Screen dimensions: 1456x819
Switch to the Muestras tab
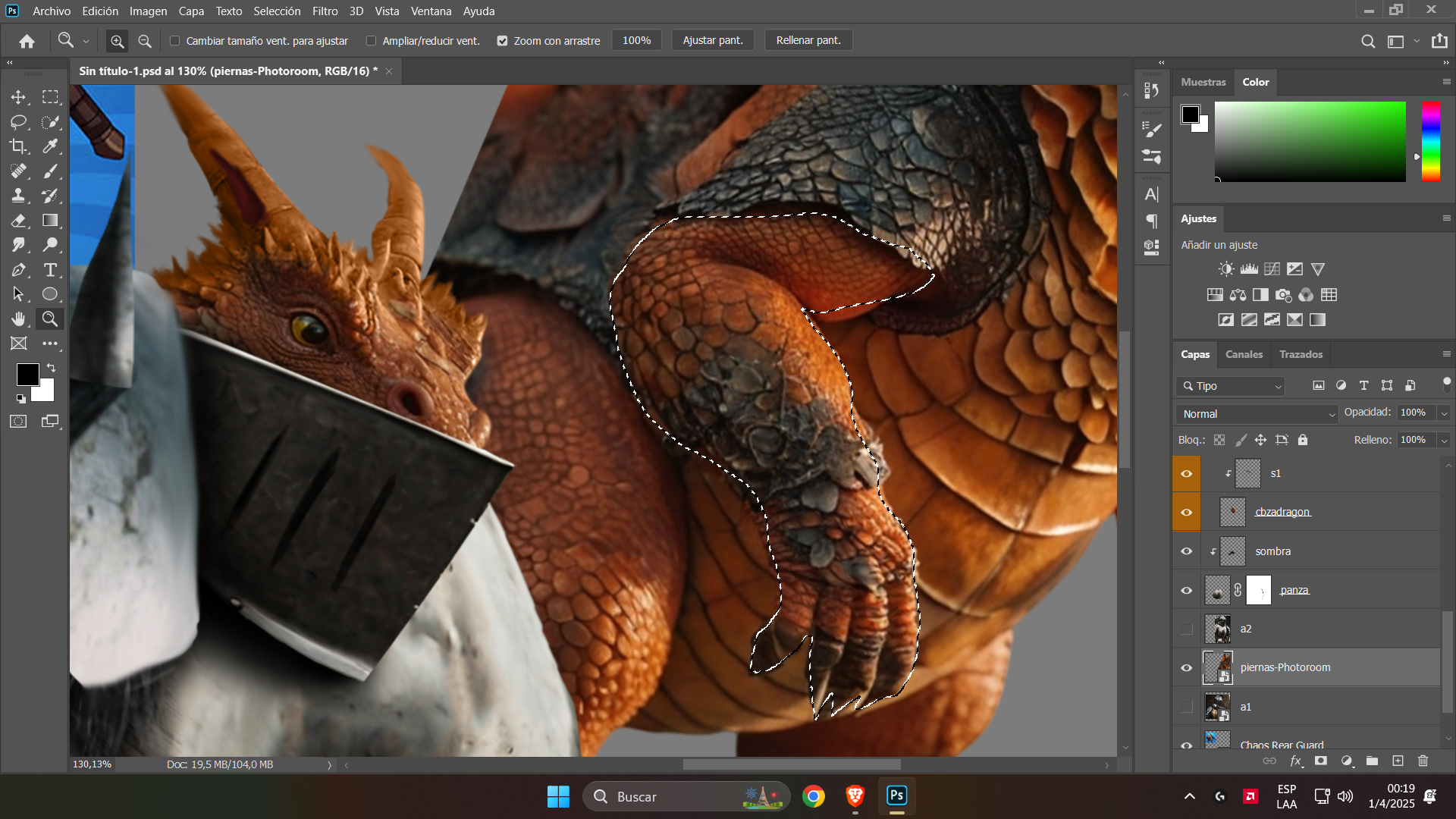(x=1203, y=82)
